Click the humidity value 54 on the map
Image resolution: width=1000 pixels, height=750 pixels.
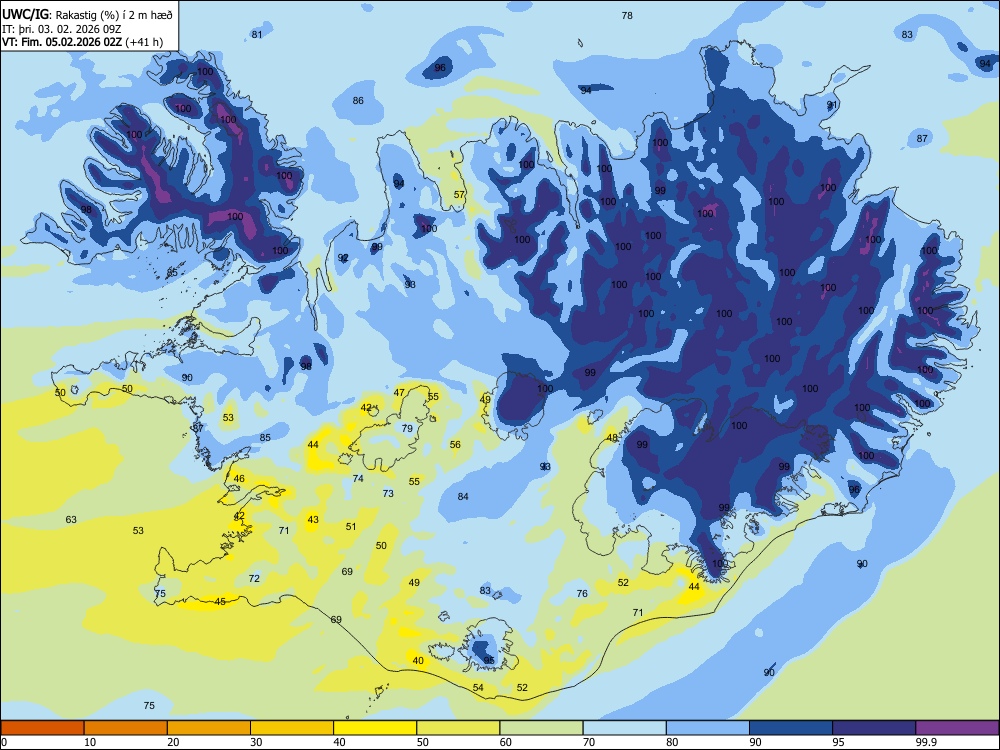[x=478, y=688]
